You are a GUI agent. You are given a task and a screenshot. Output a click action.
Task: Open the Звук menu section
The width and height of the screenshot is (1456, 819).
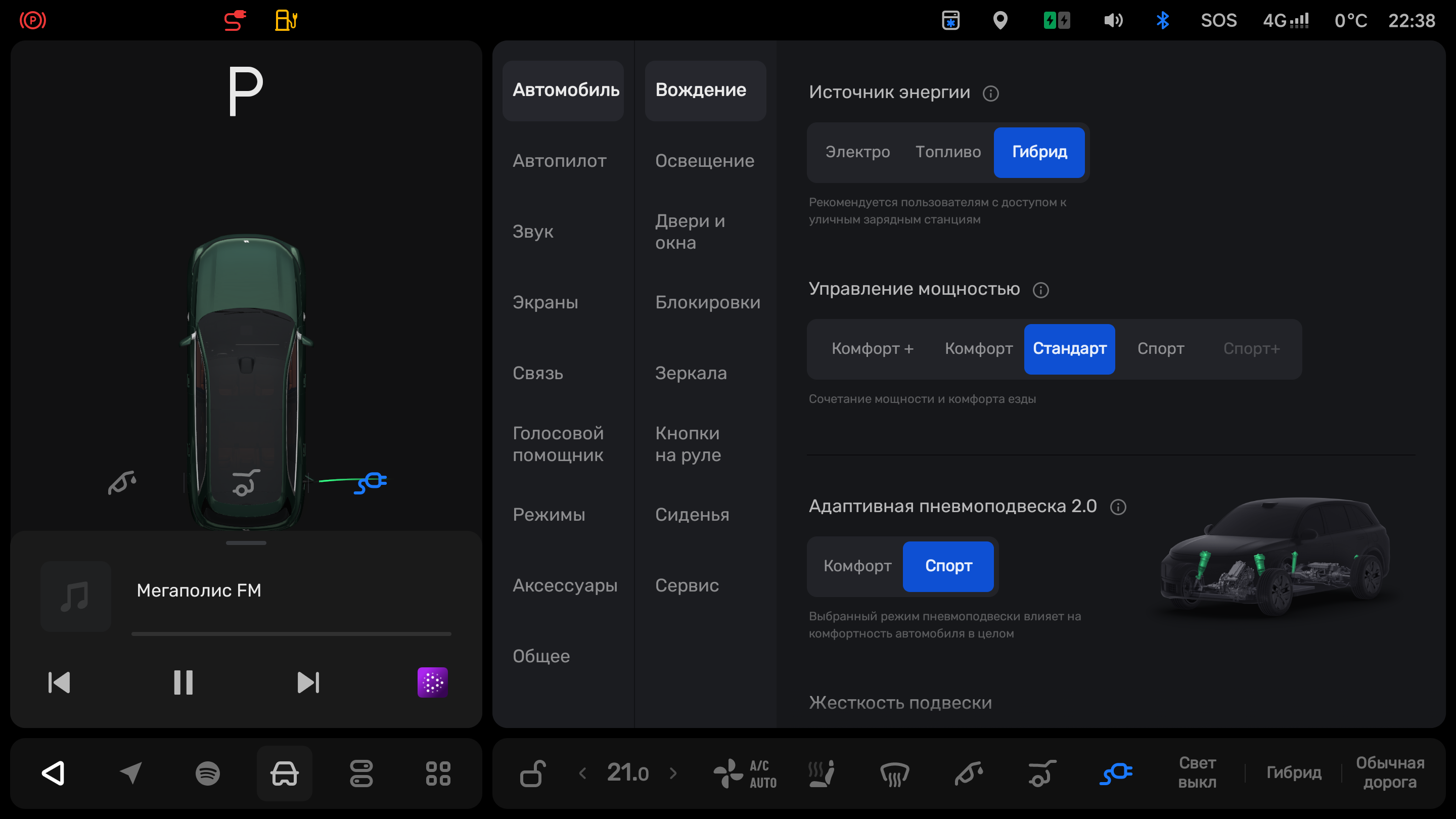(x=532, y=232)
